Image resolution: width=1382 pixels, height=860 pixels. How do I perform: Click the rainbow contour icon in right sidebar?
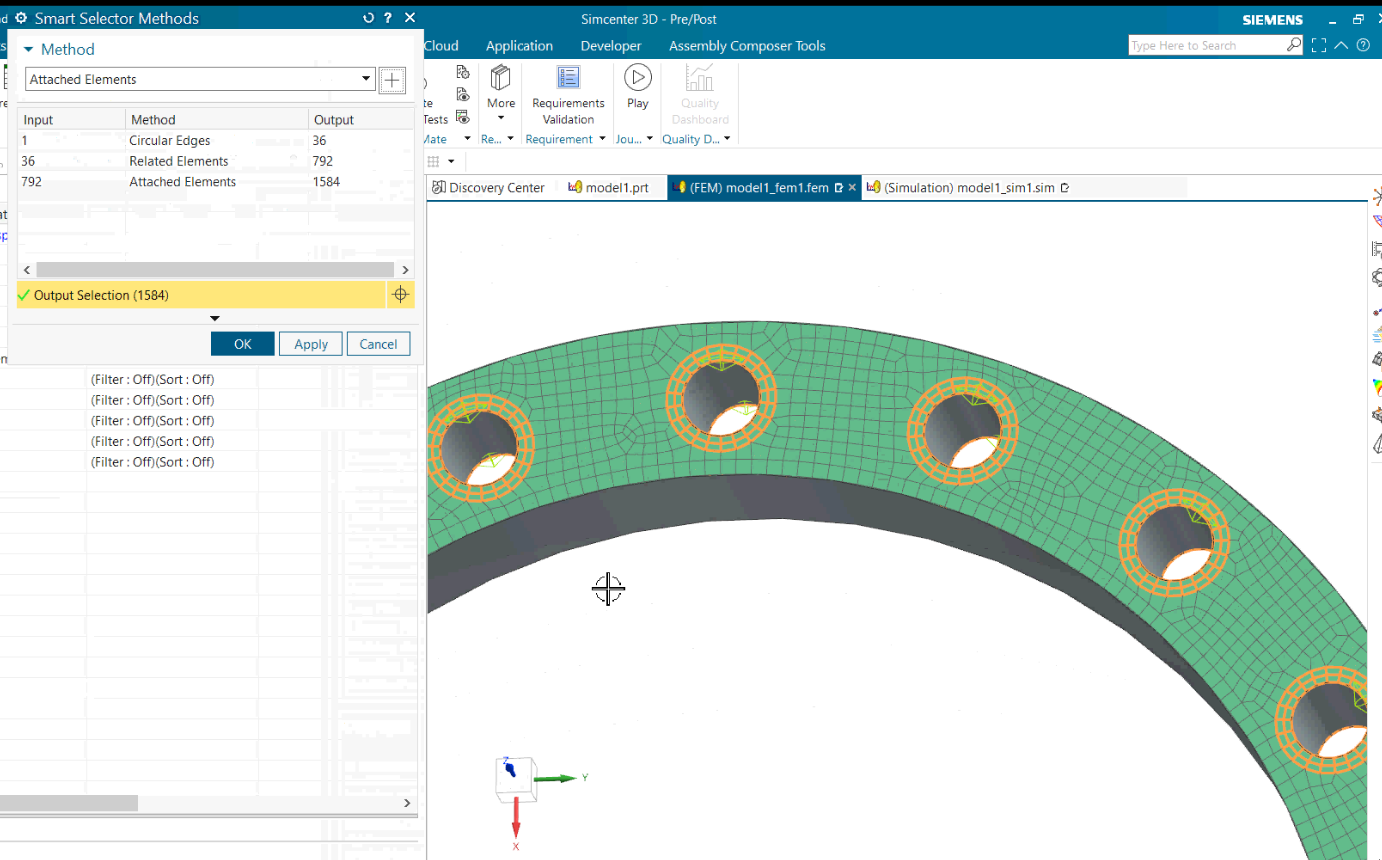(1377, 387)
